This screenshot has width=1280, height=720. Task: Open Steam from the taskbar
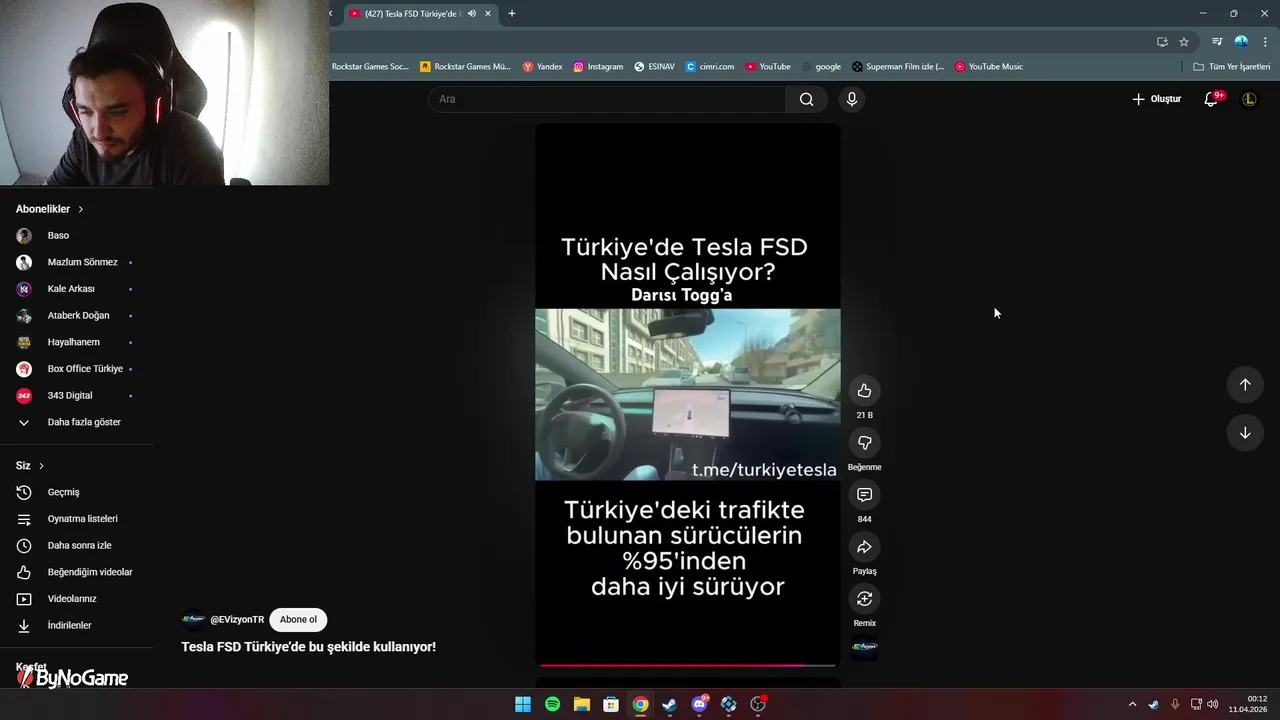point(669,705)
